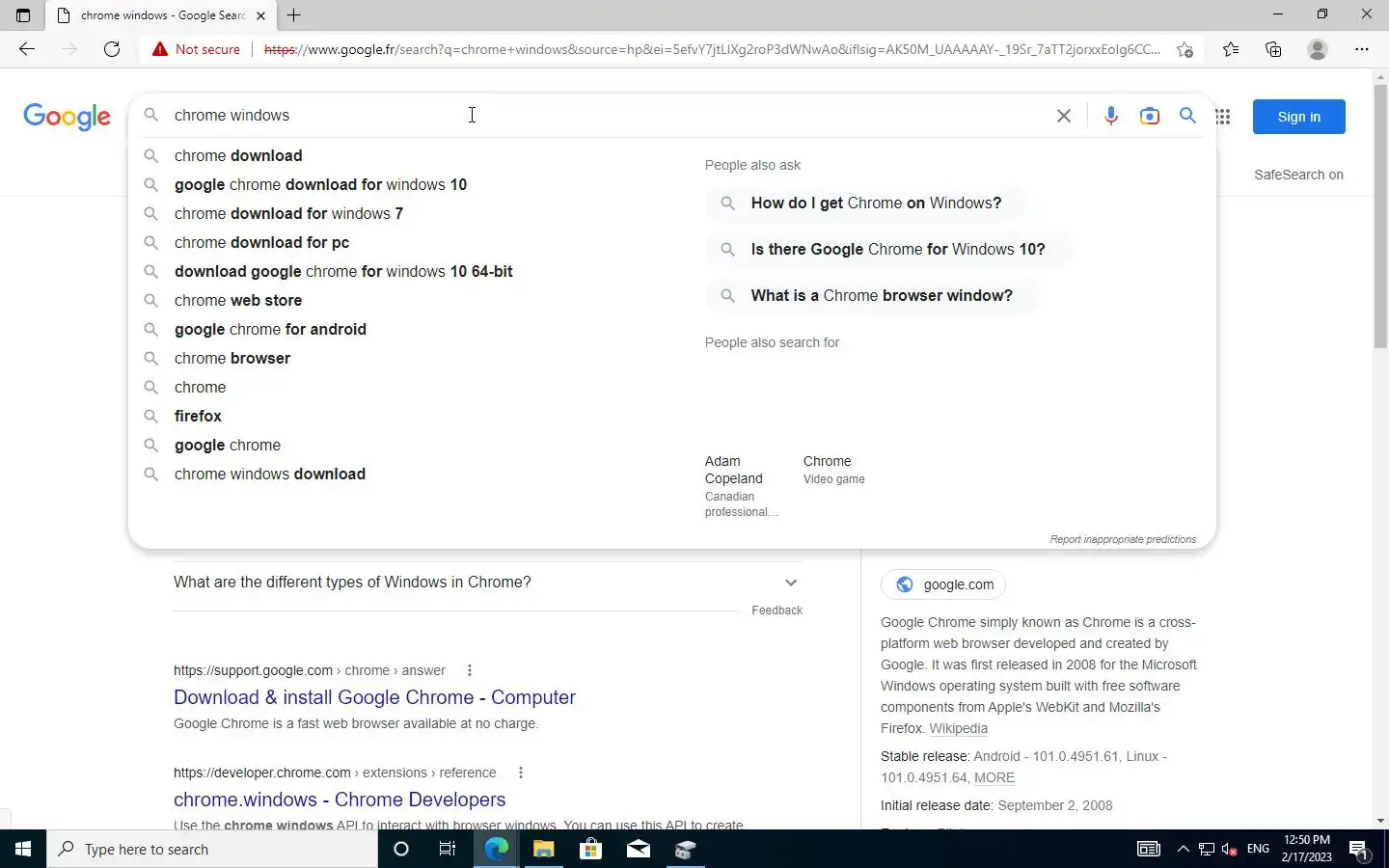Open the Google apps grid
The width and height of the screenshot is (1389, 868).
tap(1223, 117)
